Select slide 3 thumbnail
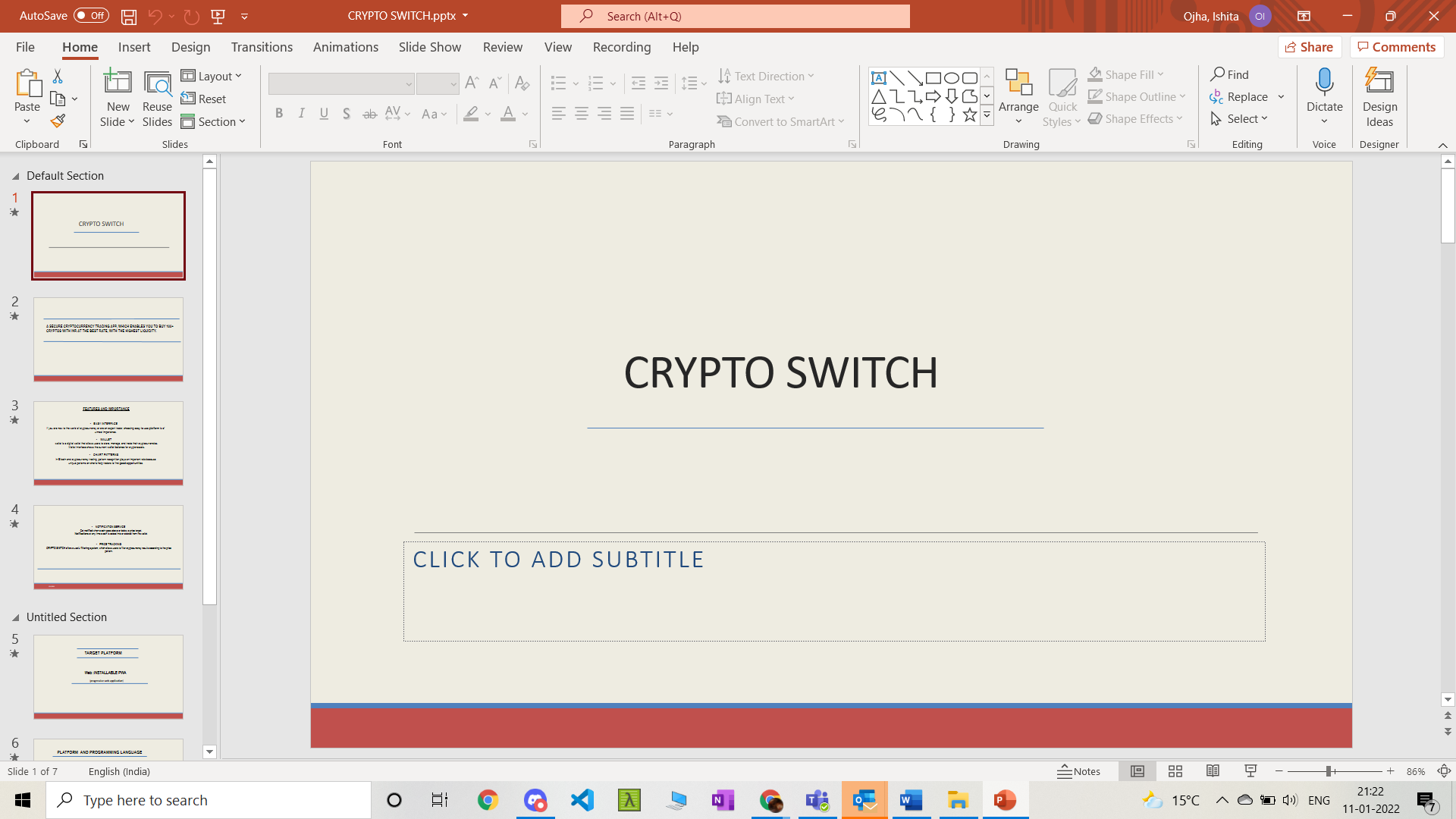Viewport: 1456px width, 819px height. [108, 443]
